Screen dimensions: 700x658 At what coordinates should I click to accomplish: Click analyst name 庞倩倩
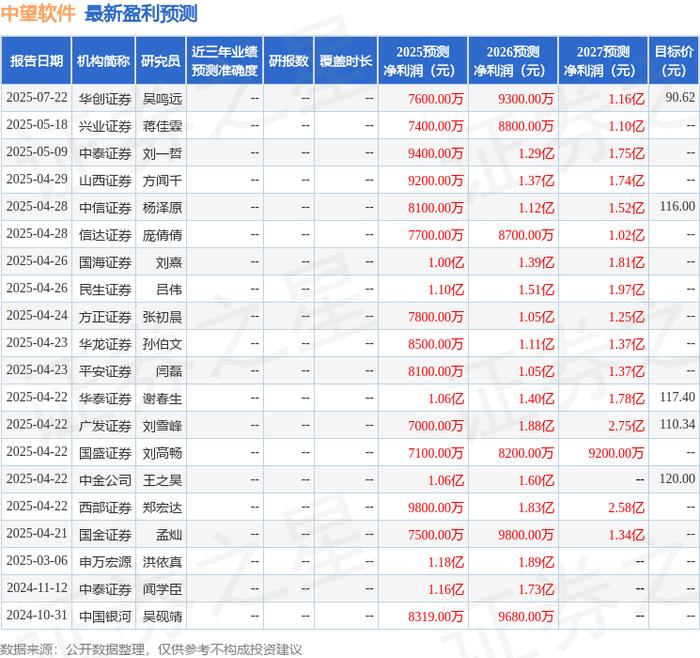click(162, 235)
